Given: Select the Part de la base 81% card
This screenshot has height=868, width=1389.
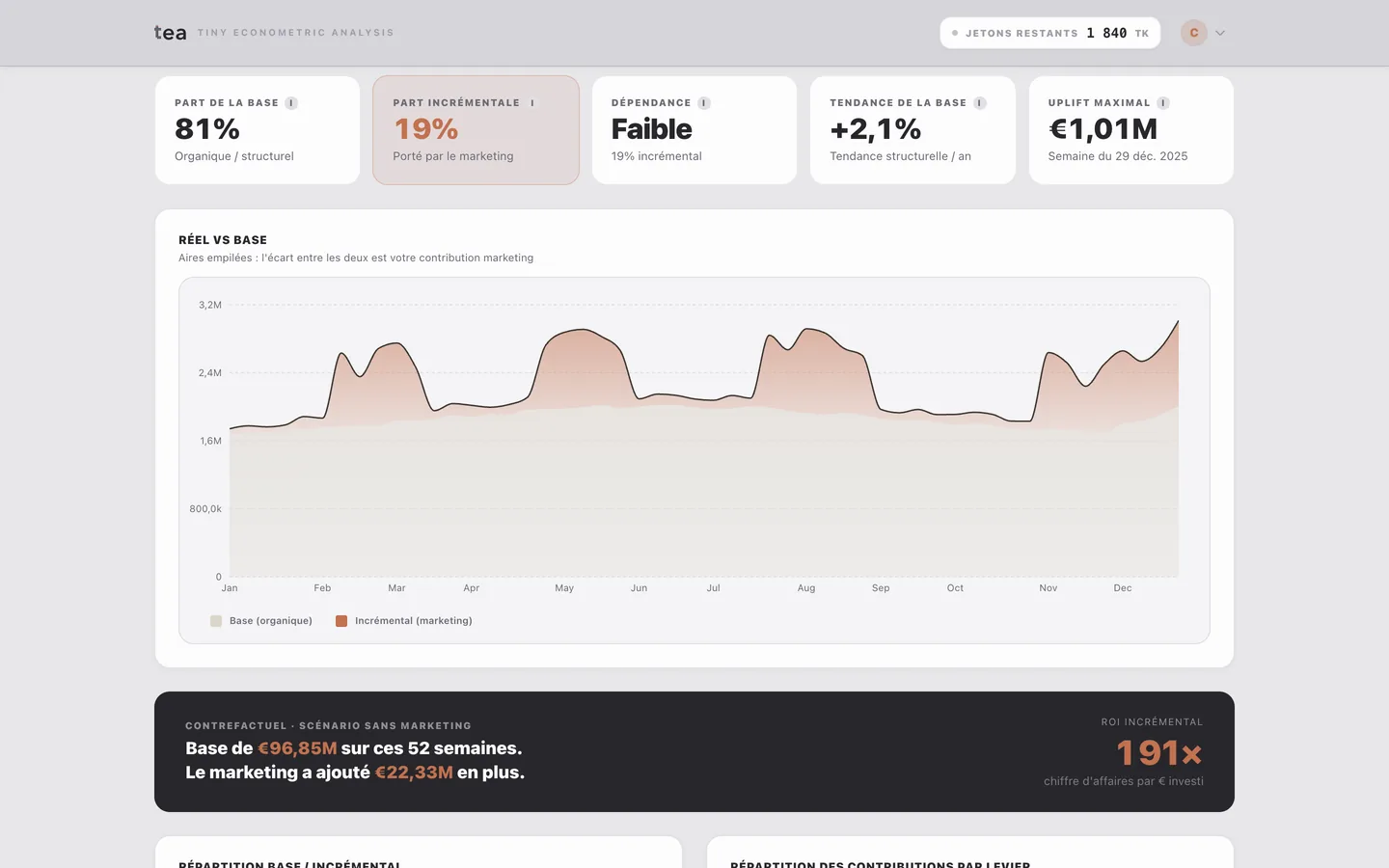Looking at the screenshot, I should point(258,130).
